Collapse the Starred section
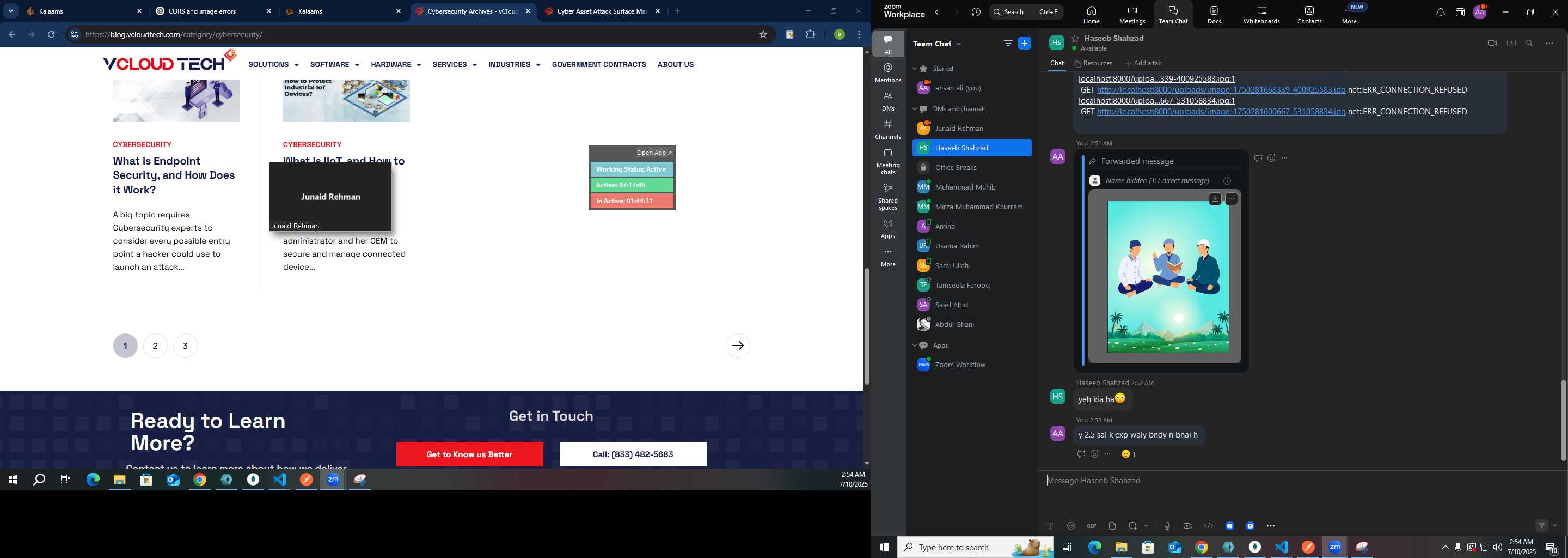The height and width of the screenshot is (558, 1568). tap(914, 69)
